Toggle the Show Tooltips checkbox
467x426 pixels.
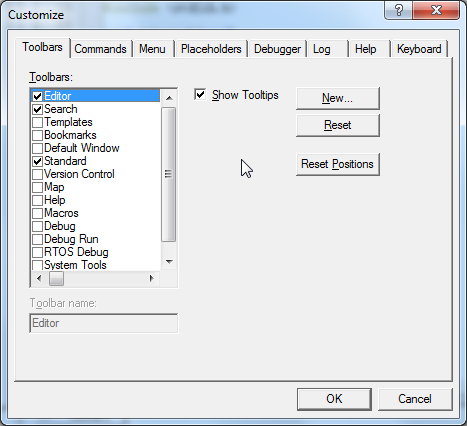(x=200, y=95)
